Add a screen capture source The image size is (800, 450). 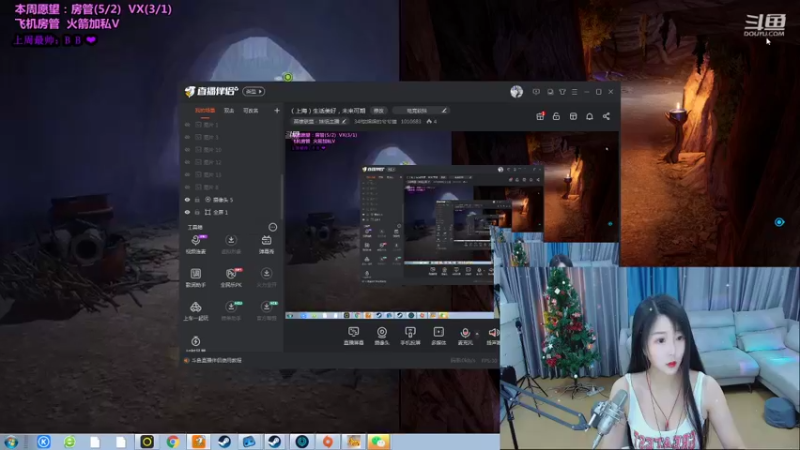354,336
